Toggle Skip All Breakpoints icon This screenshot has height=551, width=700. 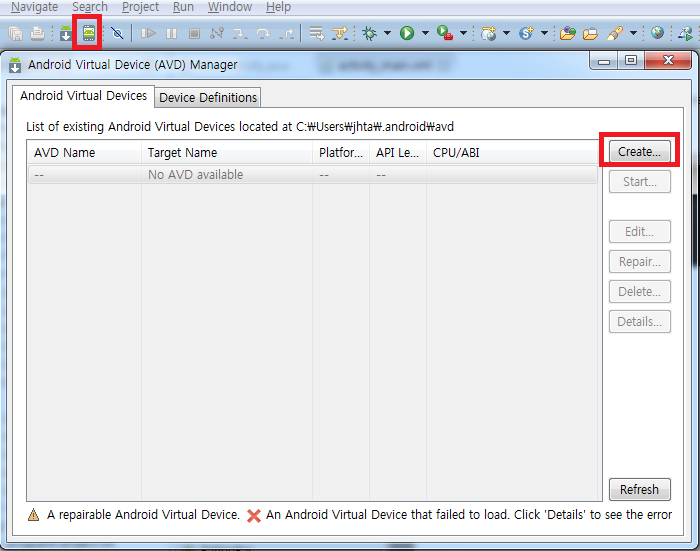tap(117, 33)
